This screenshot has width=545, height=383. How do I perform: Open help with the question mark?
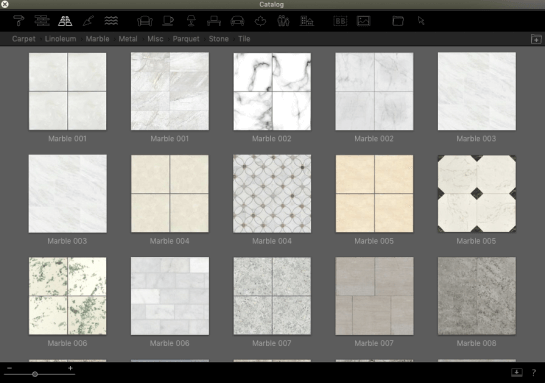[x=534, y=373]
